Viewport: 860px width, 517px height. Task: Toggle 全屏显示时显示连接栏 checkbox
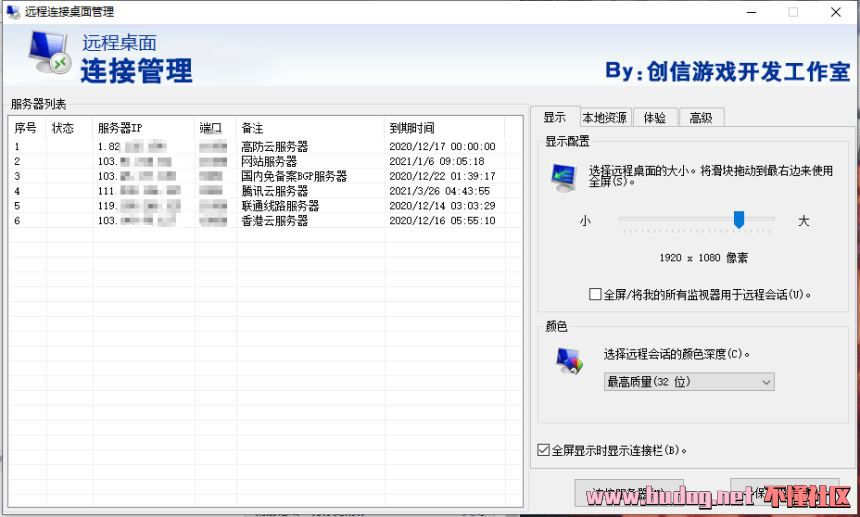543,450
